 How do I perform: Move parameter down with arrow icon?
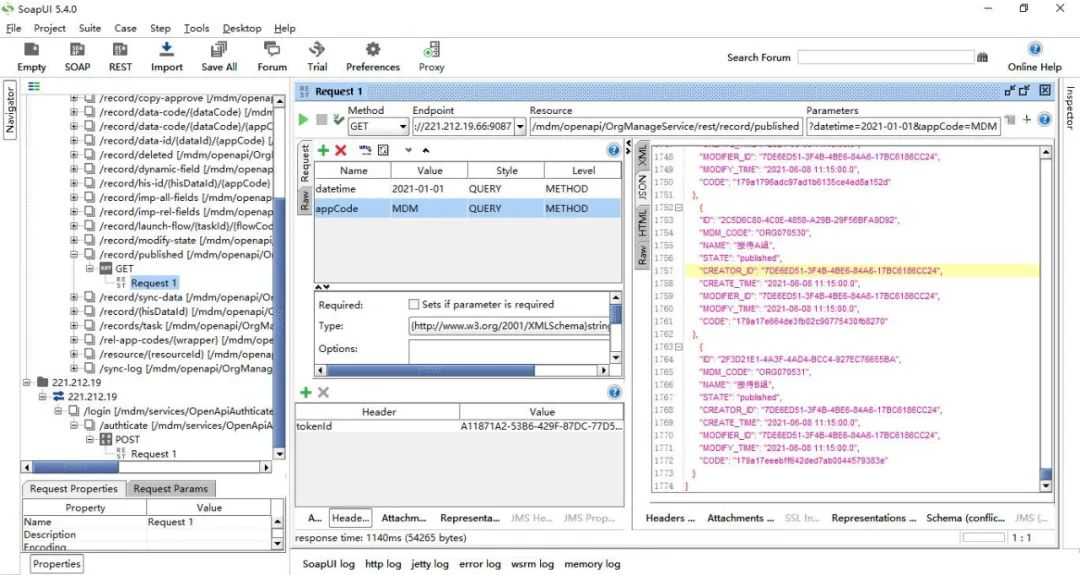click(x=408, y=150)
